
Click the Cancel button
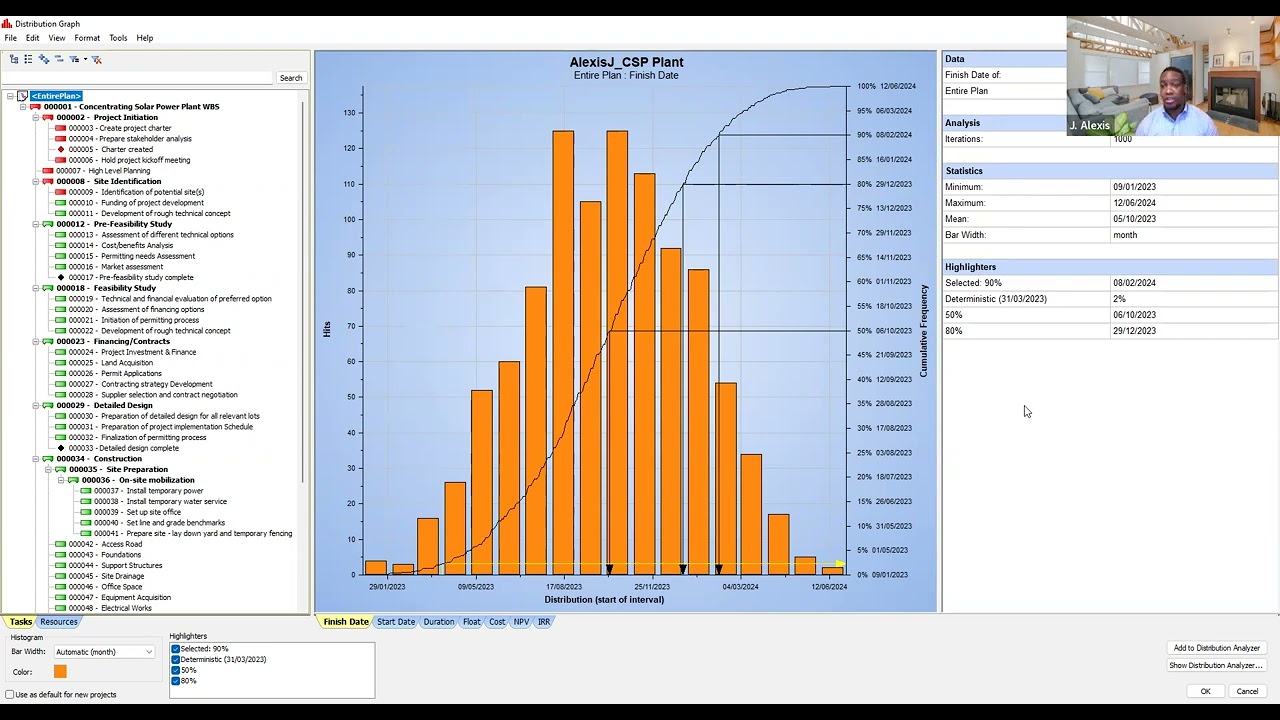tap(1247, 691)
